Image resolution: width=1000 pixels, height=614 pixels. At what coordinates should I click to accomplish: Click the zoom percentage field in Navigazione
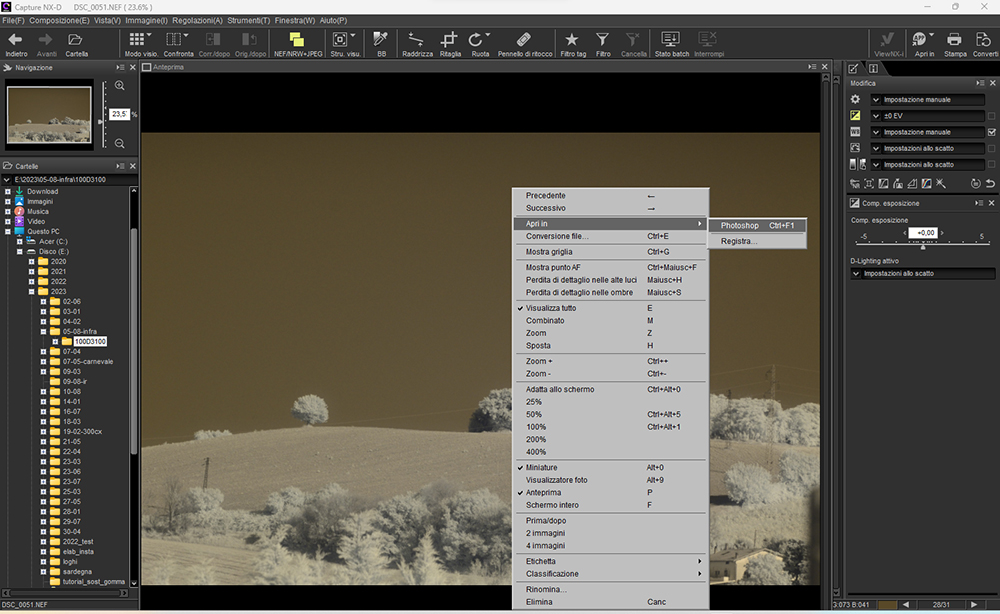[119, 114]
